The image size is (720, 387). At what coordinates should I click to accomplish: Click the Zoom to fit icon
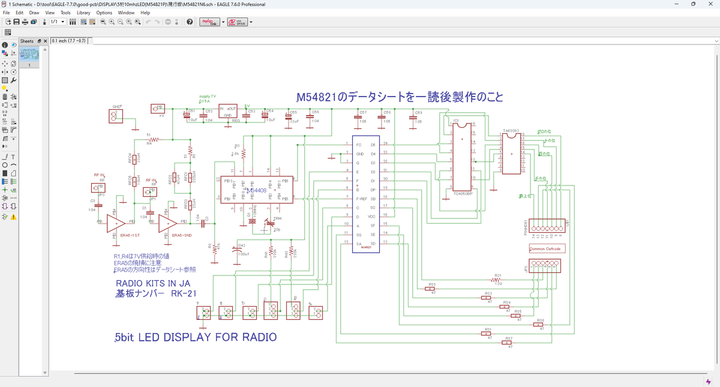[103, 22]
